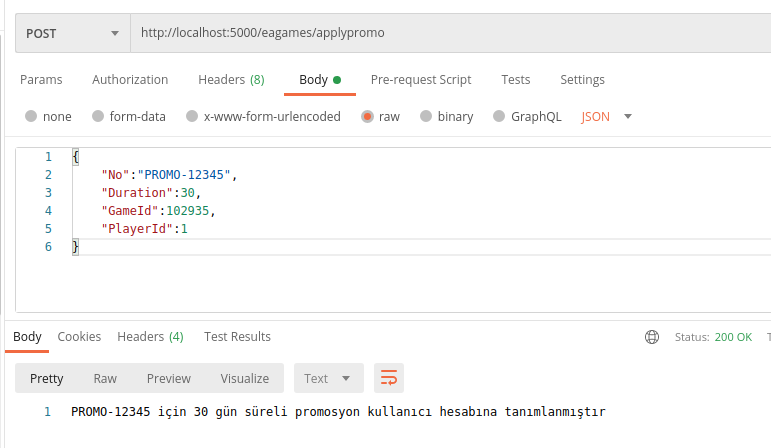
Task: Open the Params tab
Action: (41, 80)
